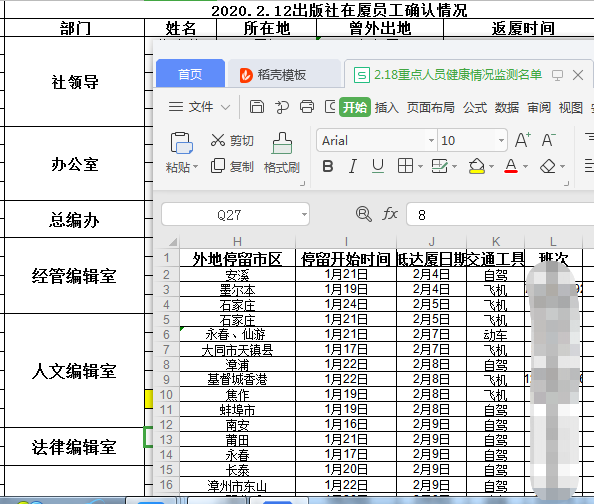The image size is (594, 504).
Task: Toggle Italic formatting
Action: tap(353, 166)
